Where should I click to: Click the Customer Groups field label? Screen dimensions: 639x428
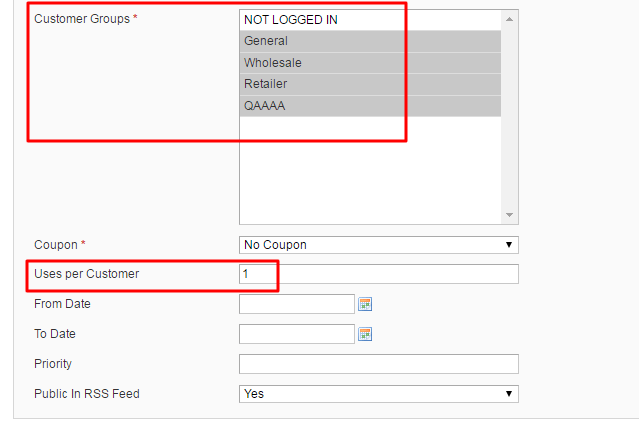click(85, 19)
